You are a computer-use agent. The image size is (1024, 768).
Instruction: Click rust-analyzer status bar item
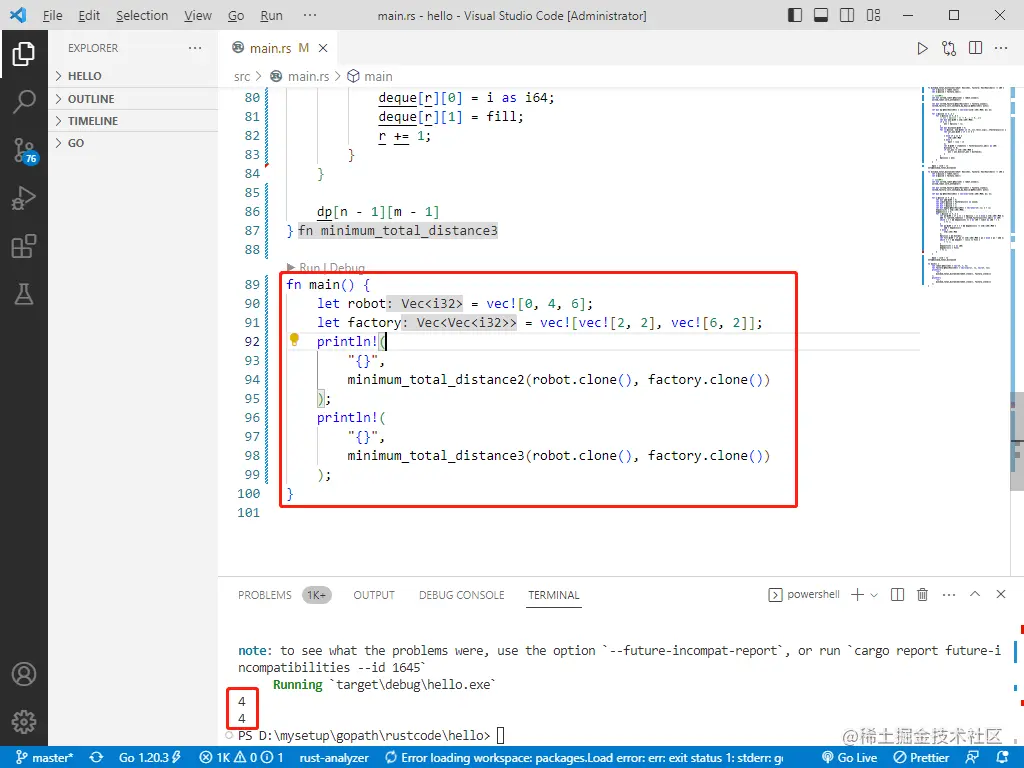[334, 758]
